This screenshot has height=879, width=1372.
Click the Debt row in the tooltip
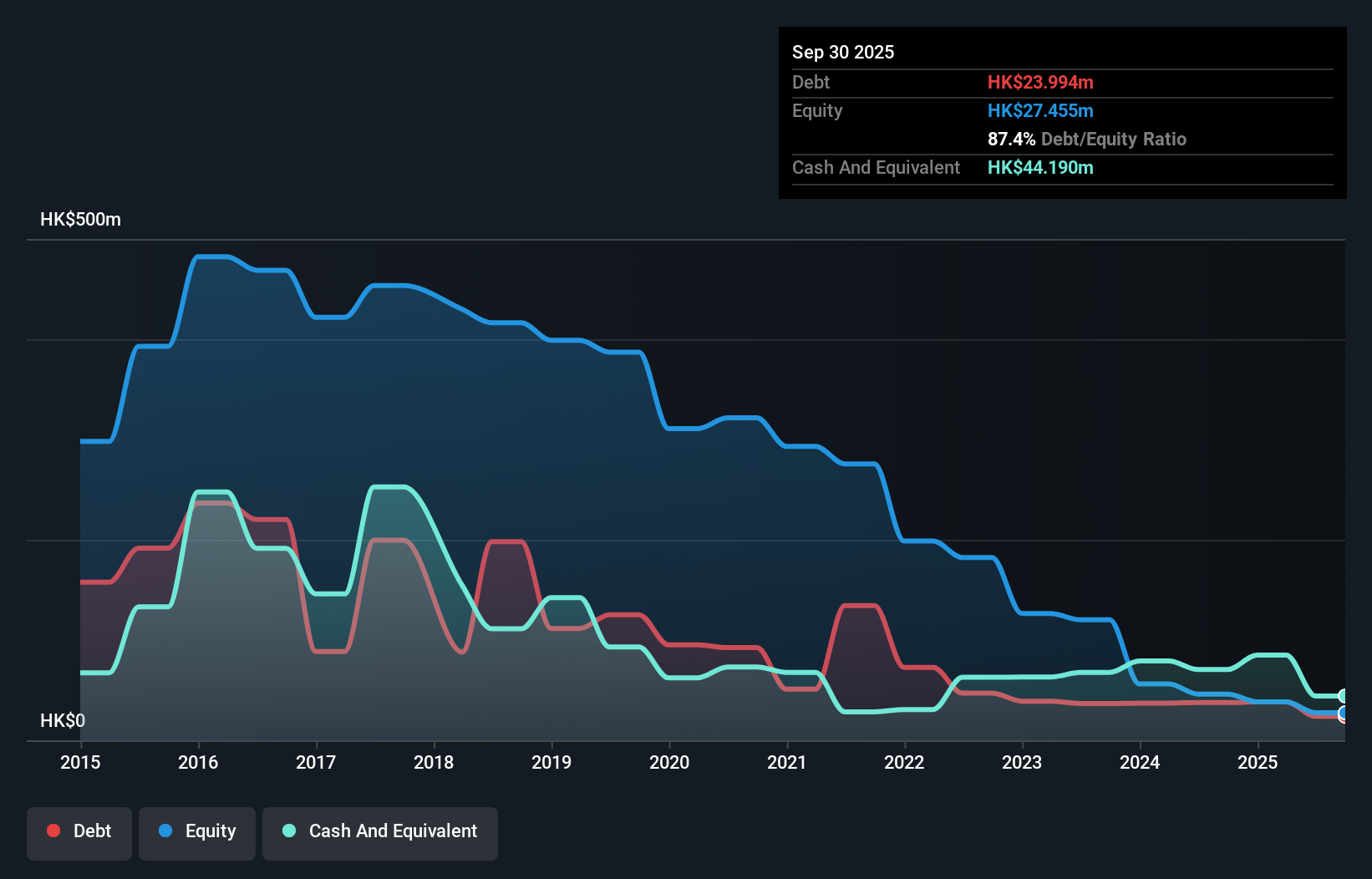[810, 82]
